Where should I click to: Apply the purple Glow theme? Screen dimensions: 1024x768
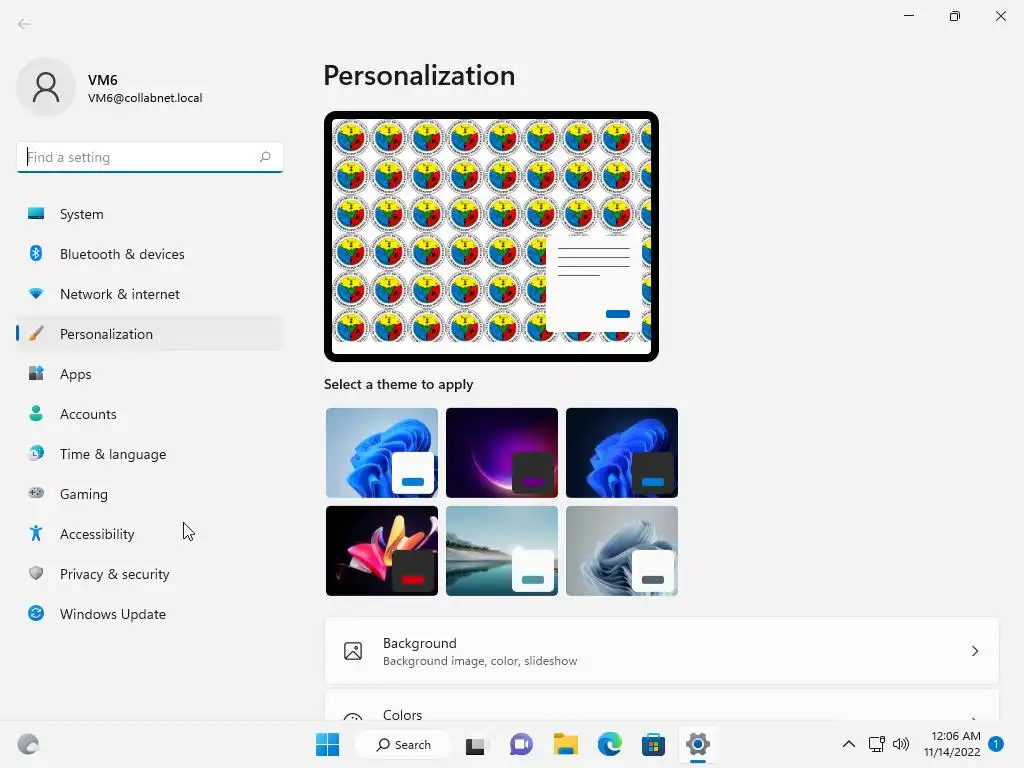[502, 453]
